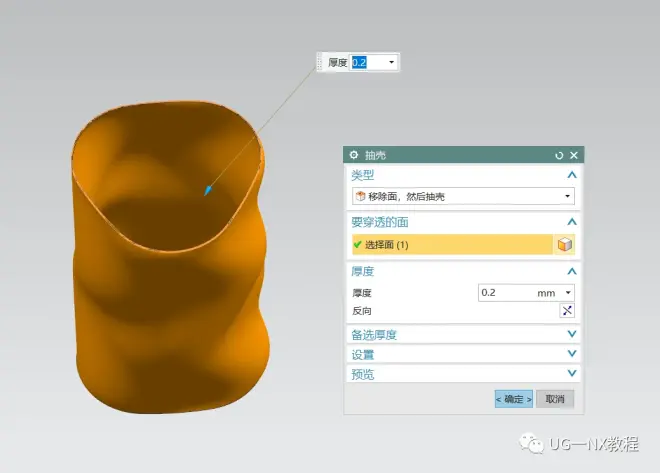
Task: Expand the 备选厚度 section
Action: (x=572, y=335)
